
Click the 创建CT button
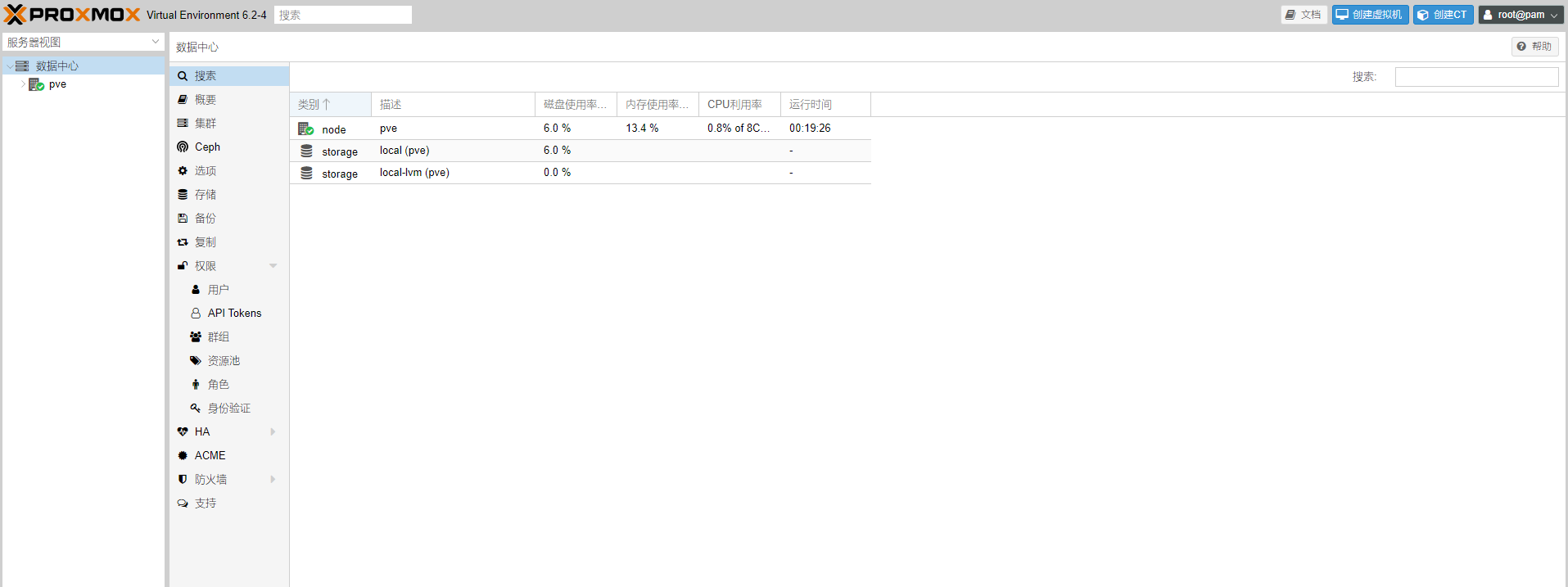tap(1443, 15)
